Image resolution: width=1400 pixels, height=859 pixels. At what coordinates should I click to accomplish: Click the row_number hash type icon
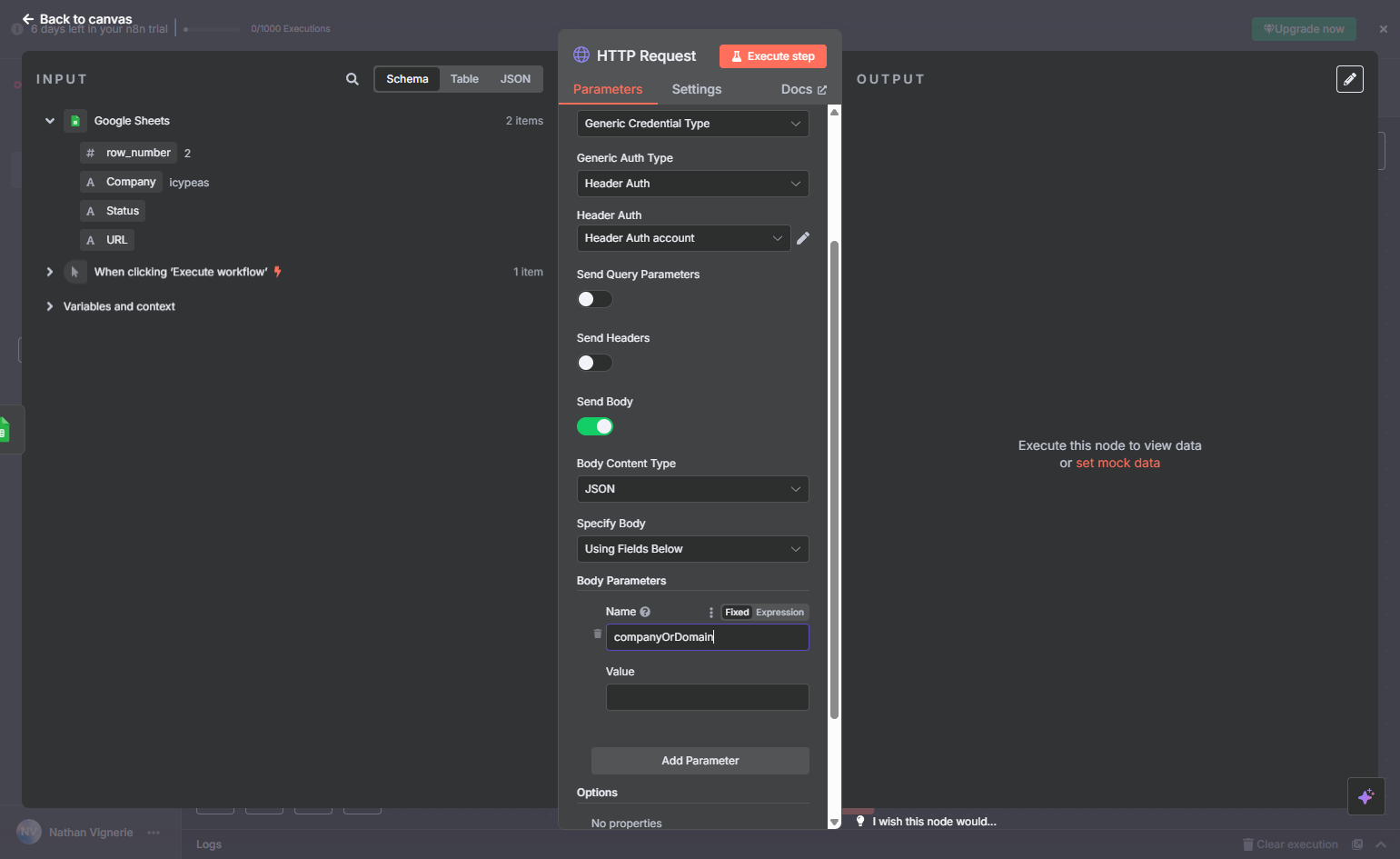[x=90, y=153]
